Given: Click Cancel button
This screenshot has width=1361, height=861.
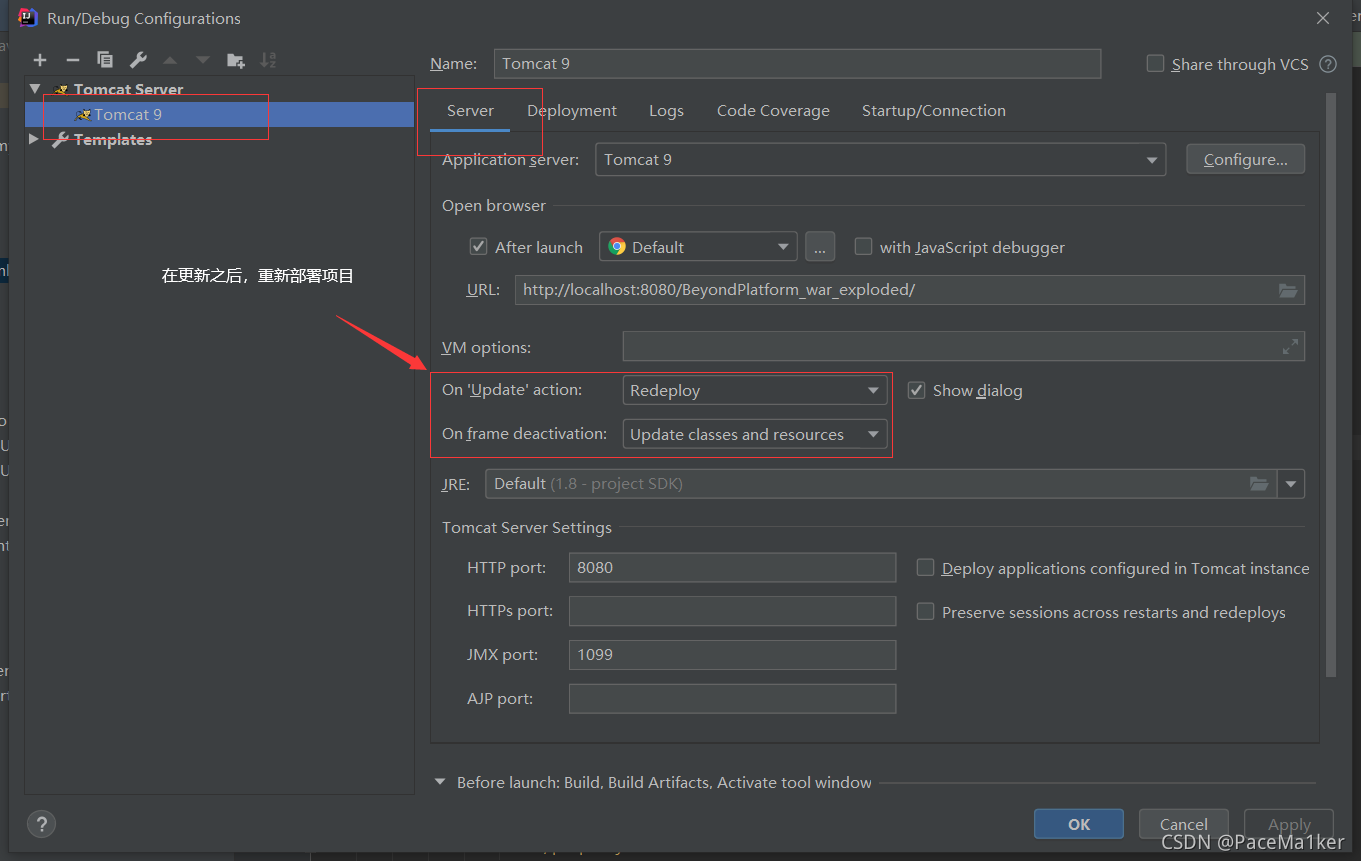Looking at the screenshot, I should [x=1184, y=824].
